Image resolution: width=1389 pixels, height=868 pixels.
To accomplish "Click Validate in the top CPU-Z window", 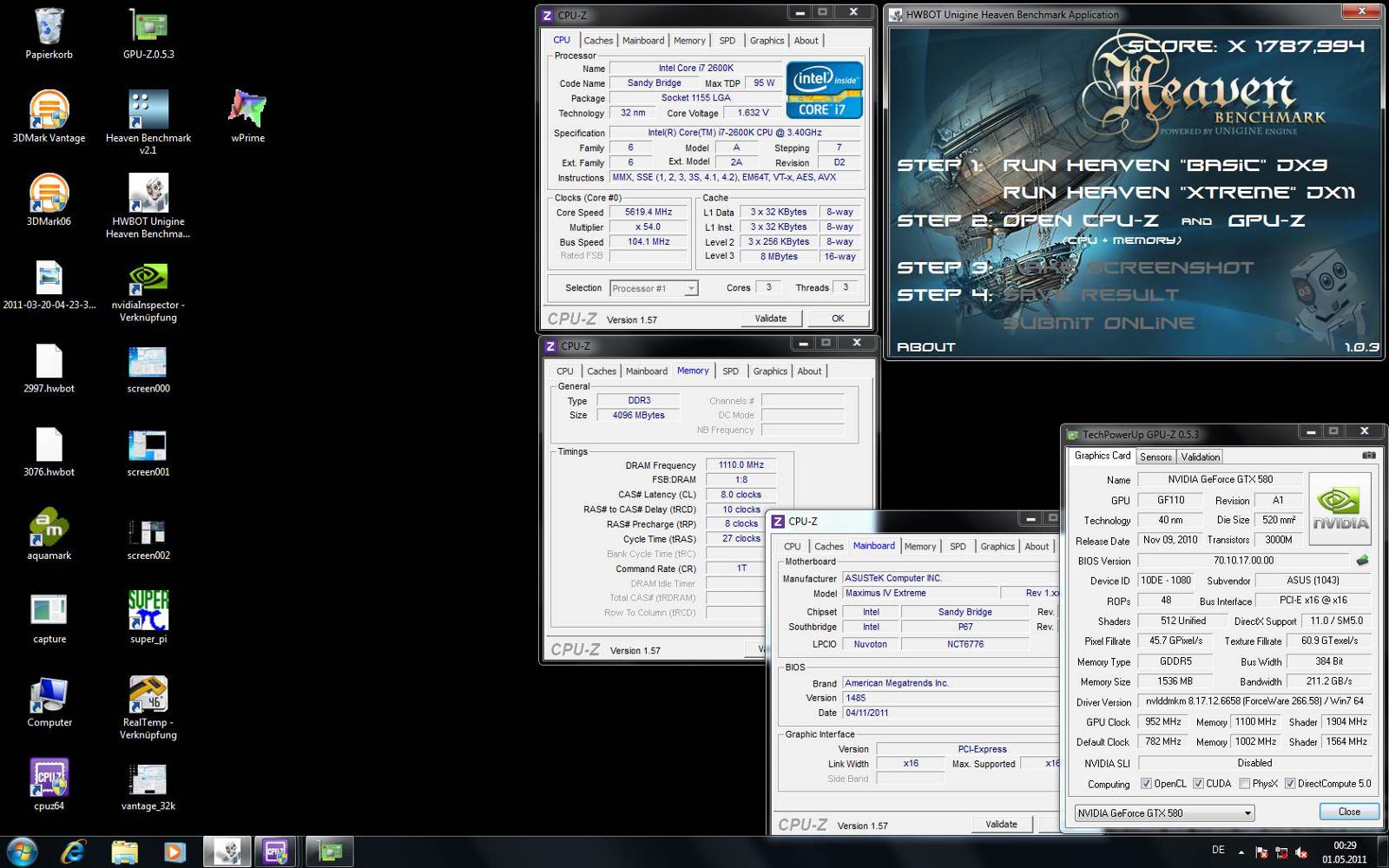I will [771, 319].
